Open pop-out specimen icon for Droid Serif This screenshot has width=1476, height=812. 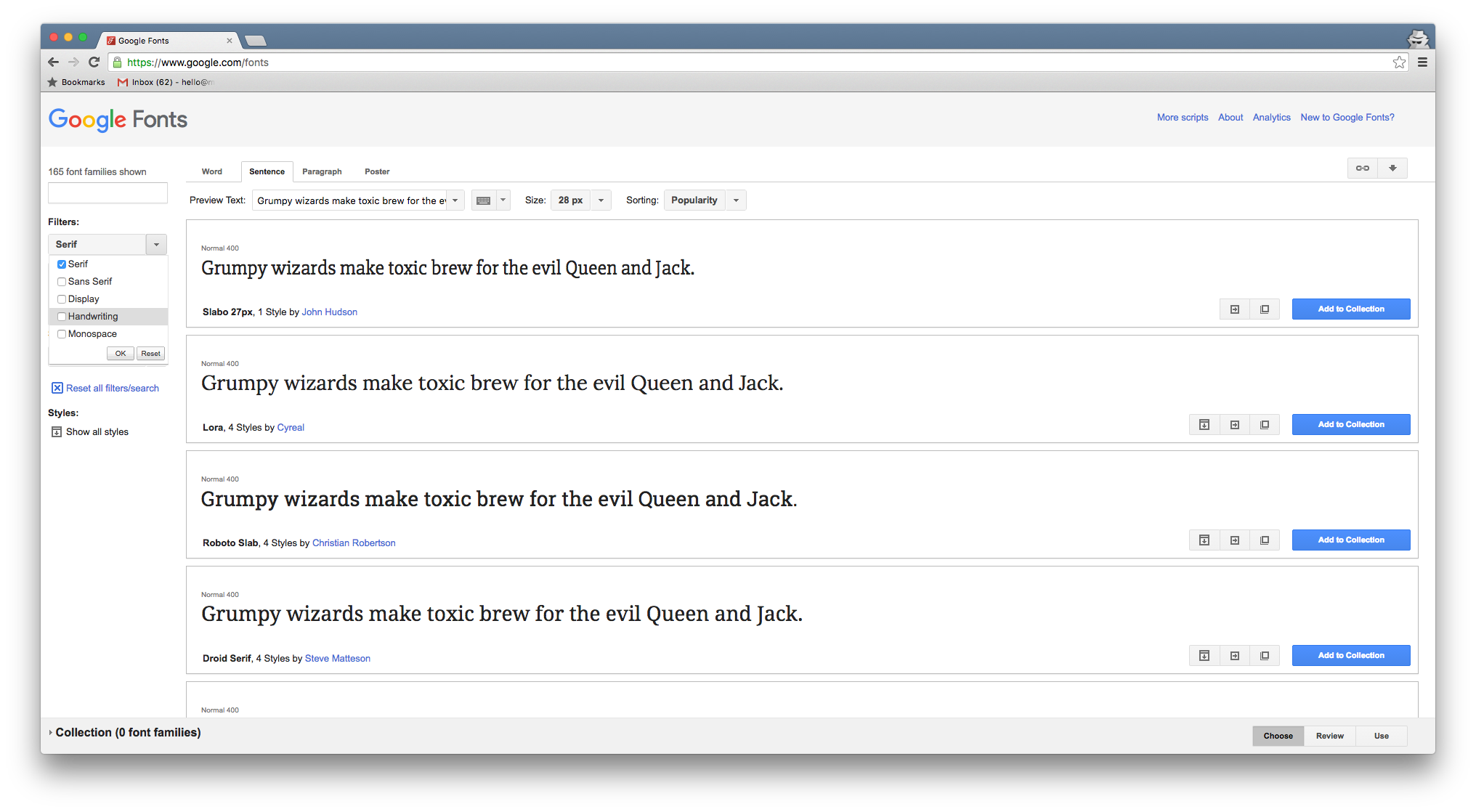tap(1265, 656)
